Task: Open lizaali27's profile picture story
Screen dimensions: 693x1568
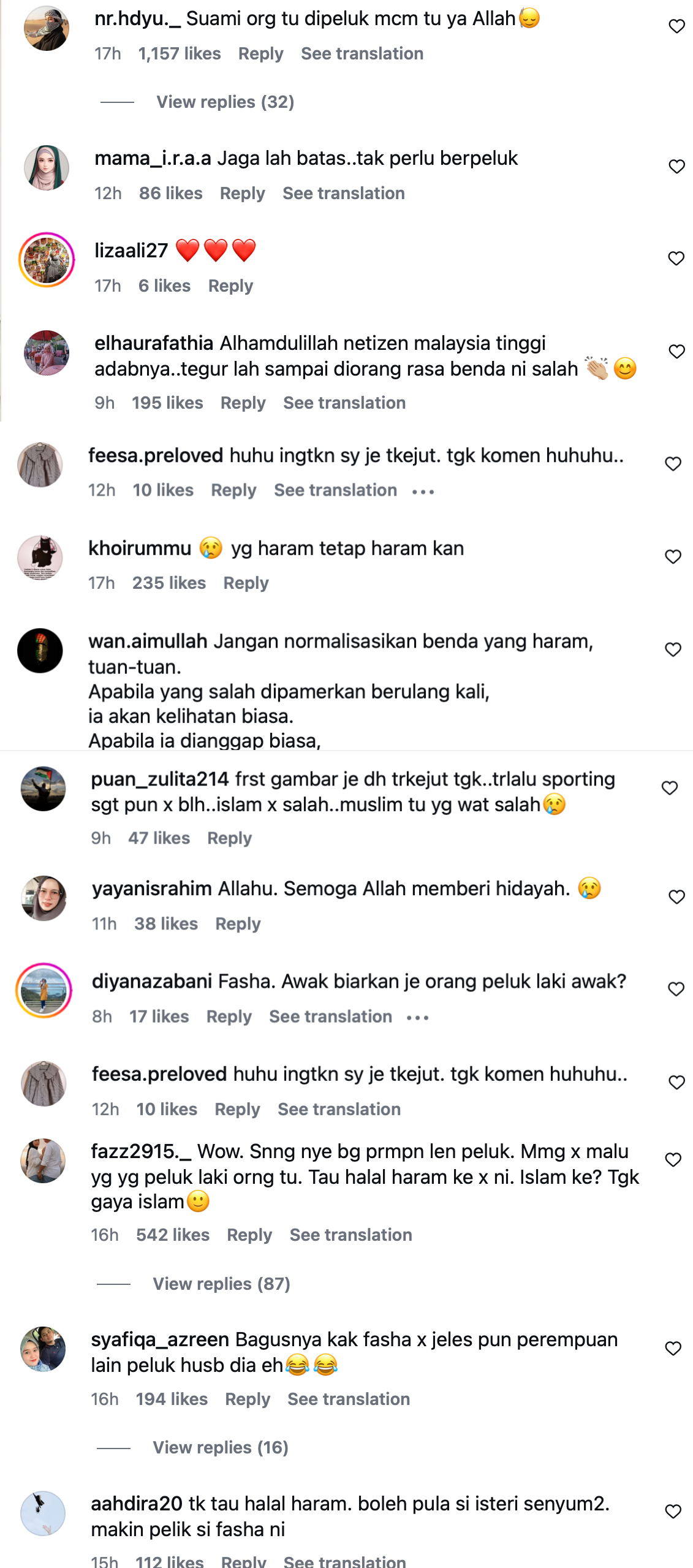Action: tap(47, 260)
